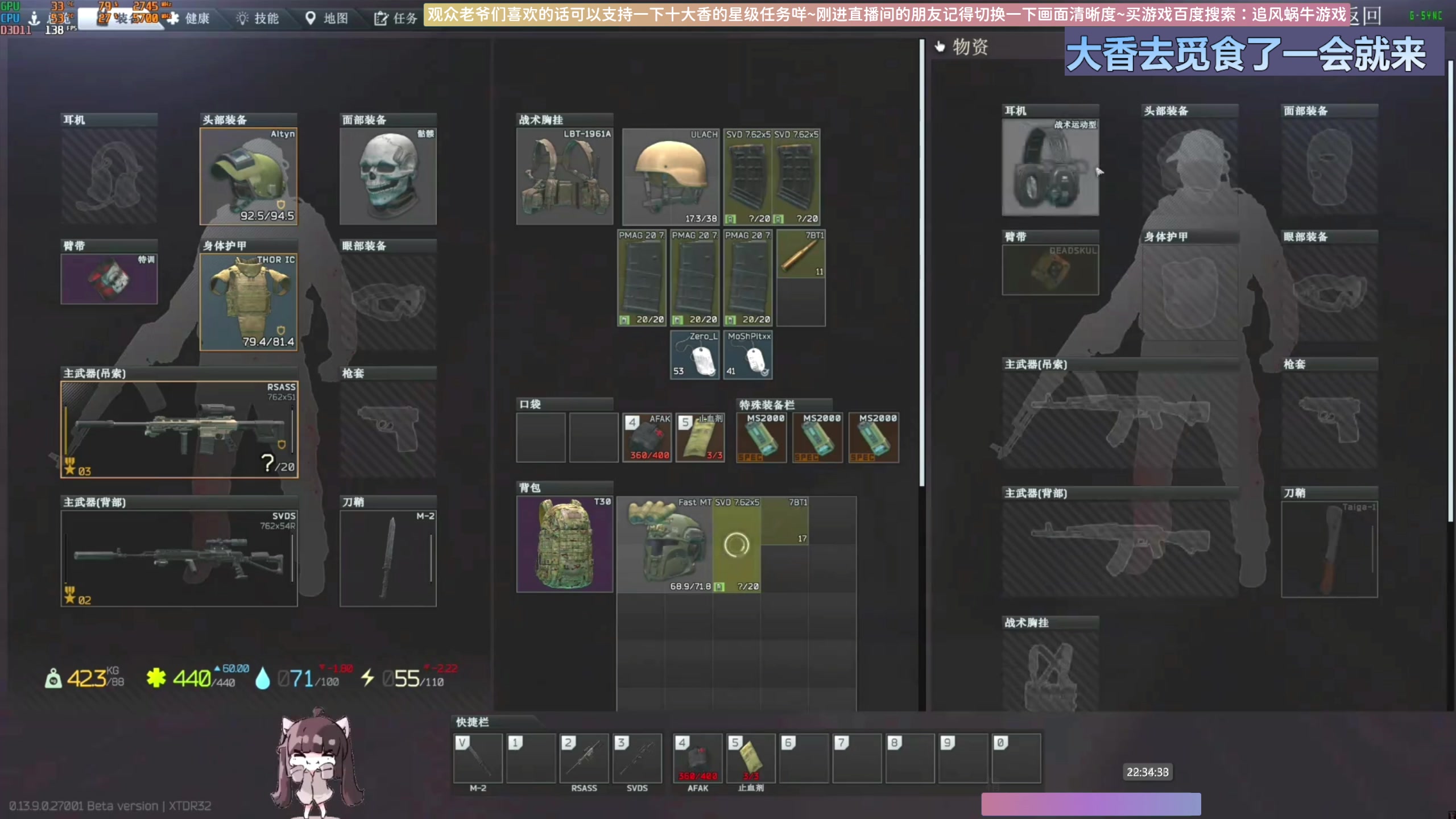Click the Fast MT helmet in backpack
The image size is (1456, 819).
pos(665,545)
